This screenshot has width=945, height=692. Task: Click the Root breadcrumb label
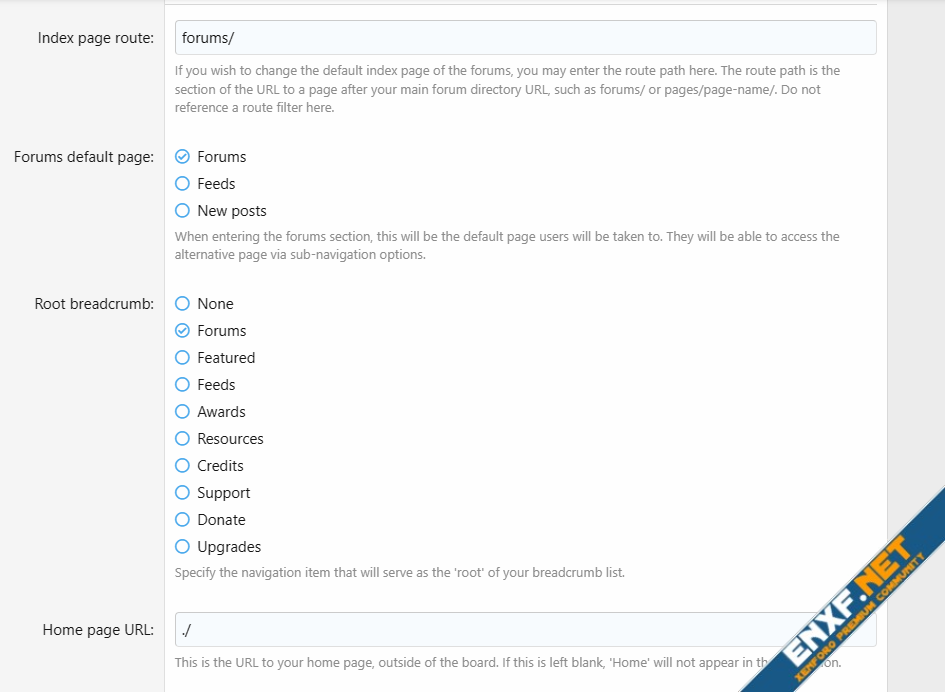tap(94, 304)
